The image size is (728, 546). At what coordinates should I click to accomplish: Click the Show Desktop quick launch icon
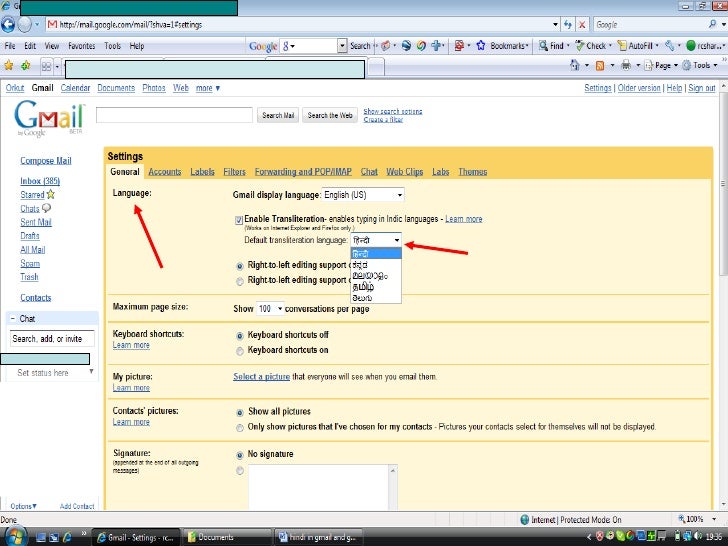click(41, 537)
